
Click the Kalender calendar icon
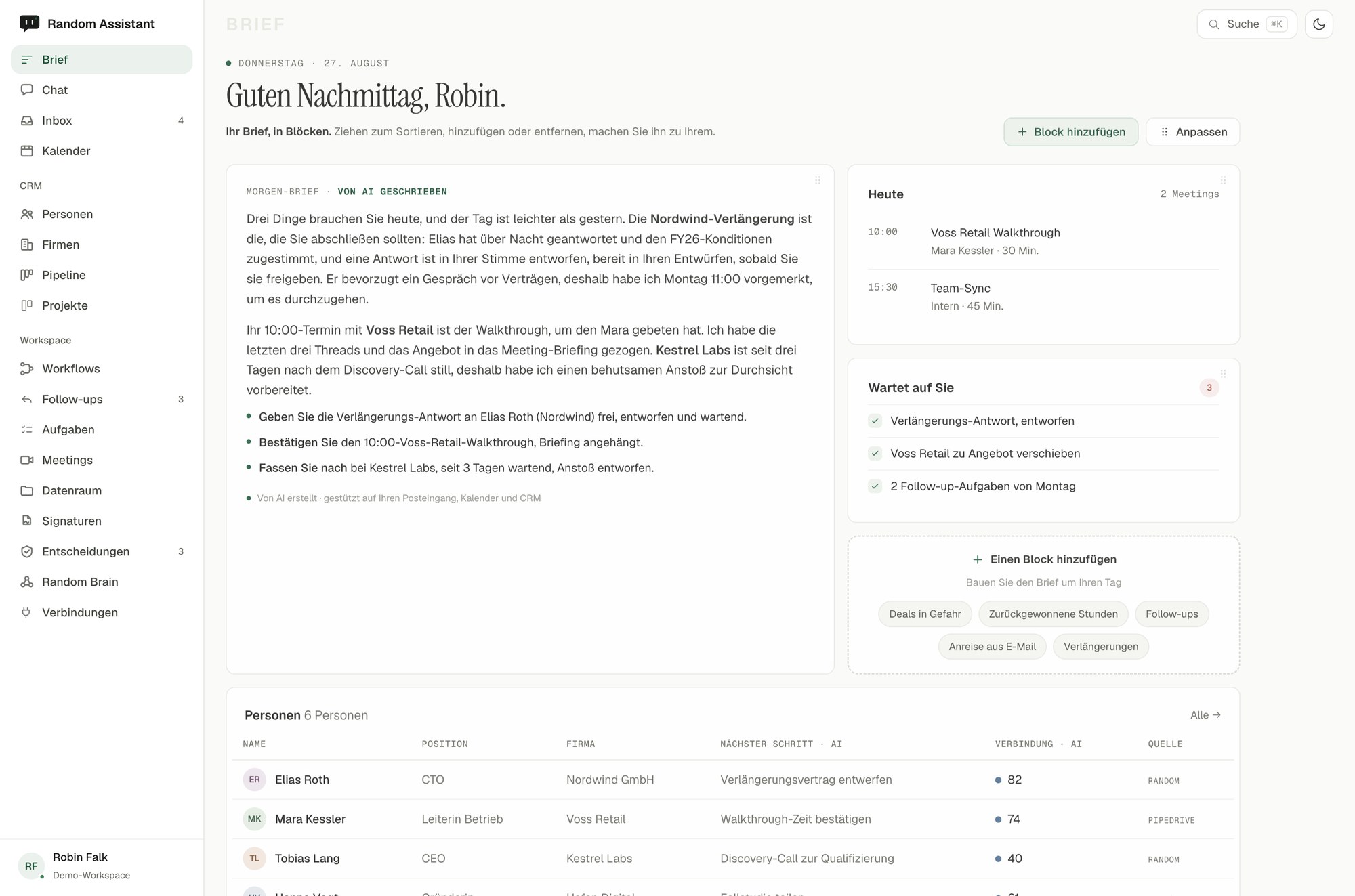[x=27, y=151]
